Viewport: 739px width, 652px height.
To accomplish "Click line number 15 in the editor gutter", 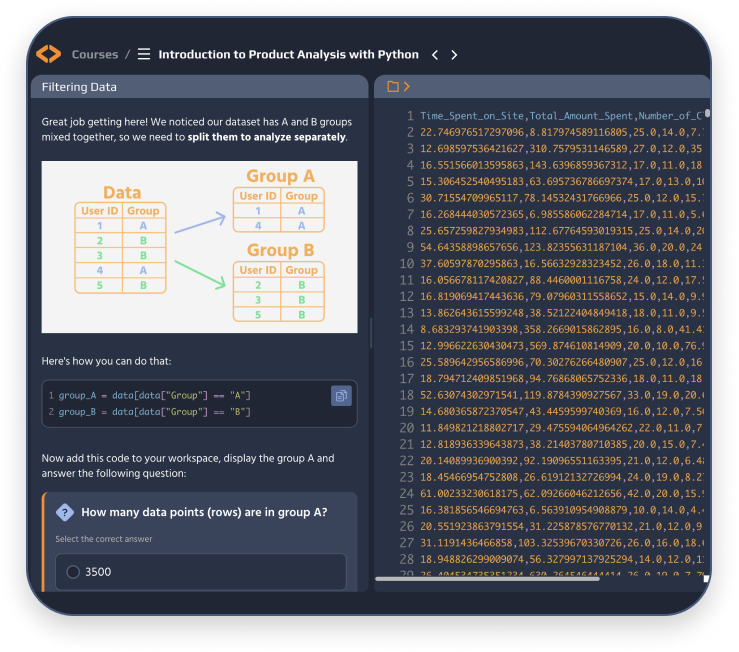I will pyautogui.click(x=408, y=345).
